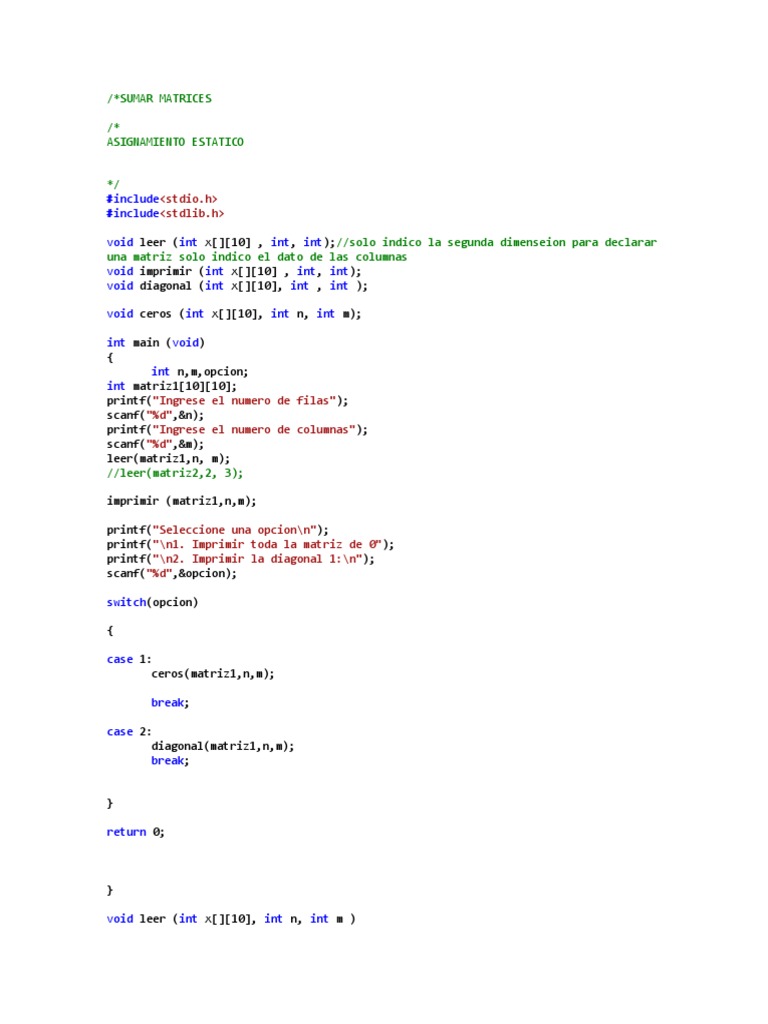Click the line 'return 0;'
Image resolution: width=768 pixels, height=1024 pixels.
click(x=136, y=832)
